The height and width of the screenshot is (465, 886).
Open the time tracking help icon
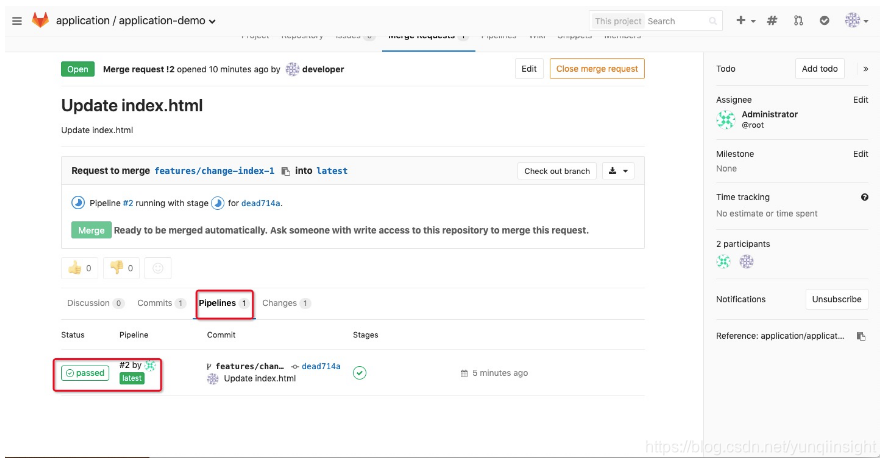tap(864, 197)
